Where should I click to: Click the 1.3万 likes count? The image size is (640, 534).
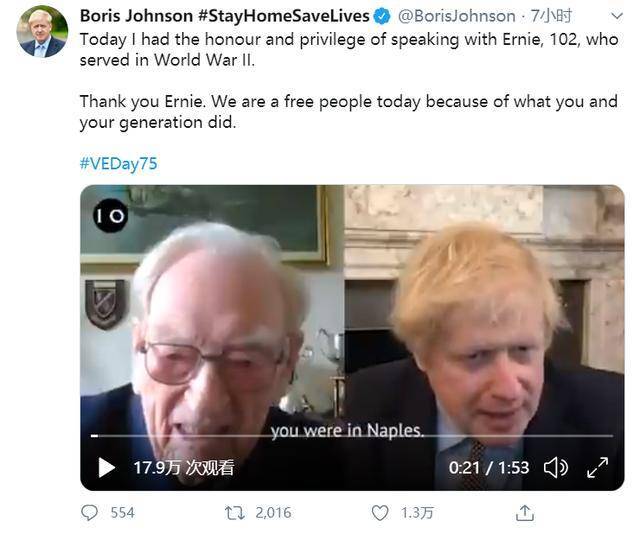coord(417,513)
